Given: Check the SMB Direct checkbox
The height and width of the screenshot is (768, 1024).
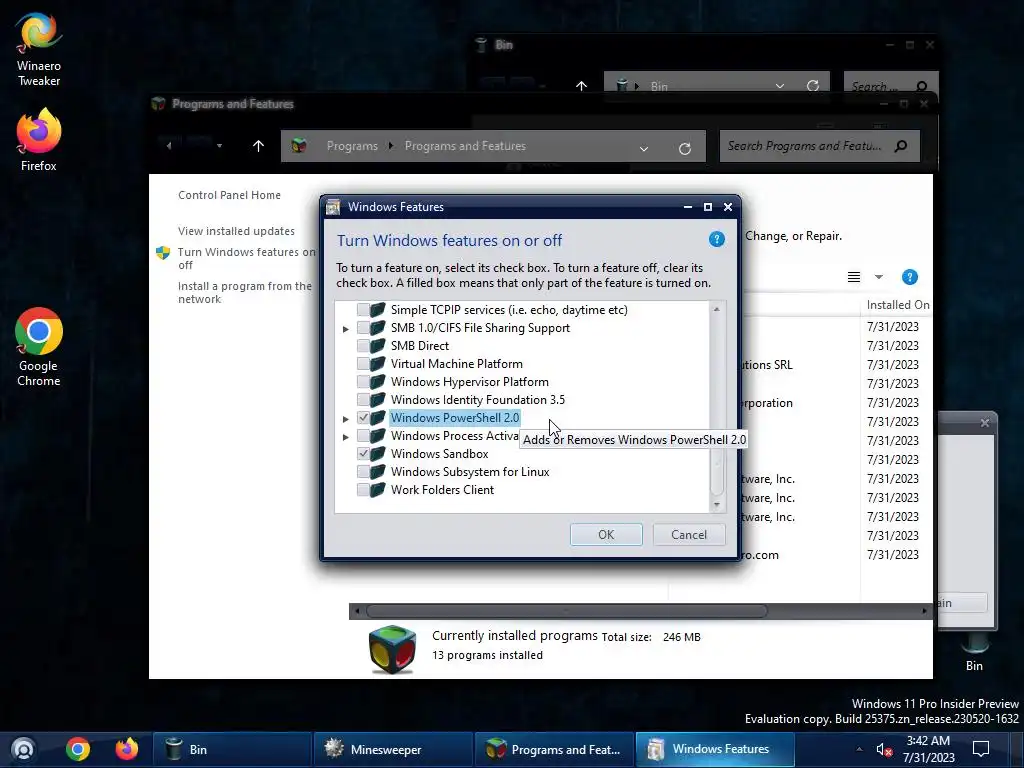Looking at the screenshot, I should click(x=363, y=345).
